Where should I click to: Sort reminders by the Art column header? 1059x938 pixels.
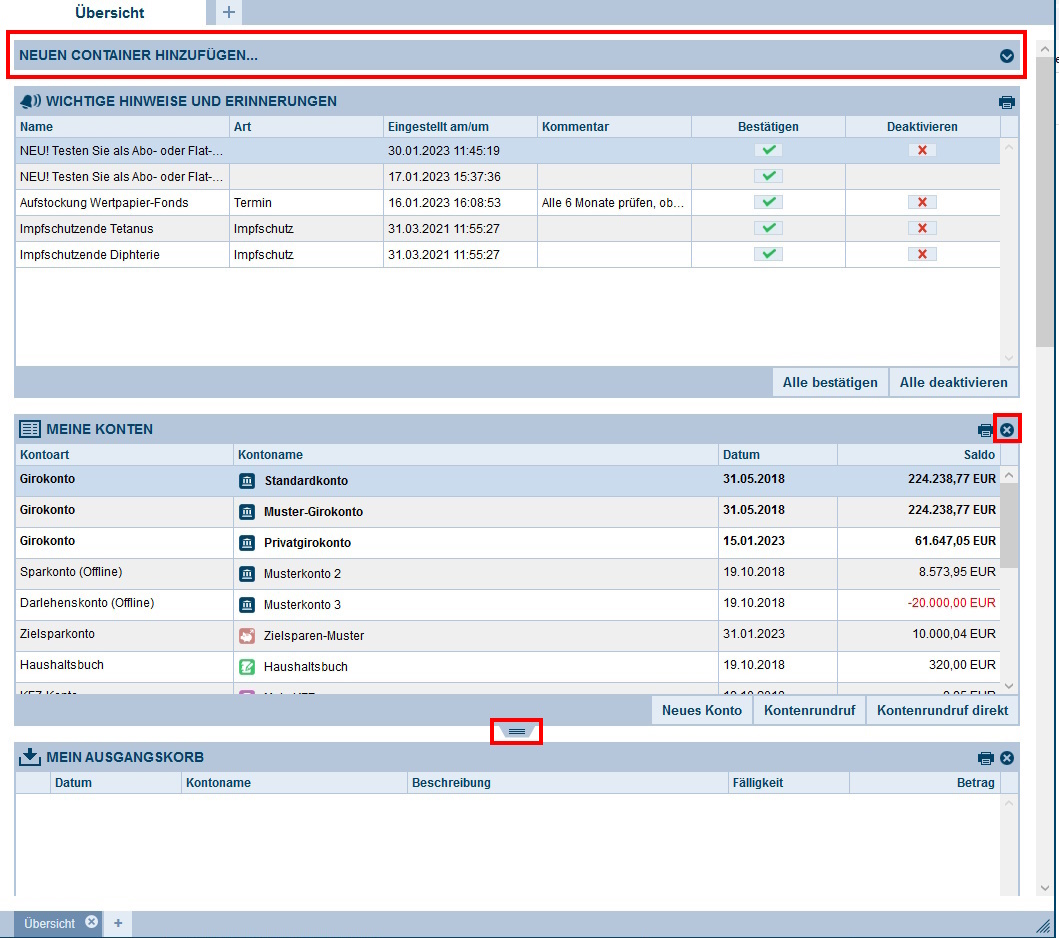(307, 127)
